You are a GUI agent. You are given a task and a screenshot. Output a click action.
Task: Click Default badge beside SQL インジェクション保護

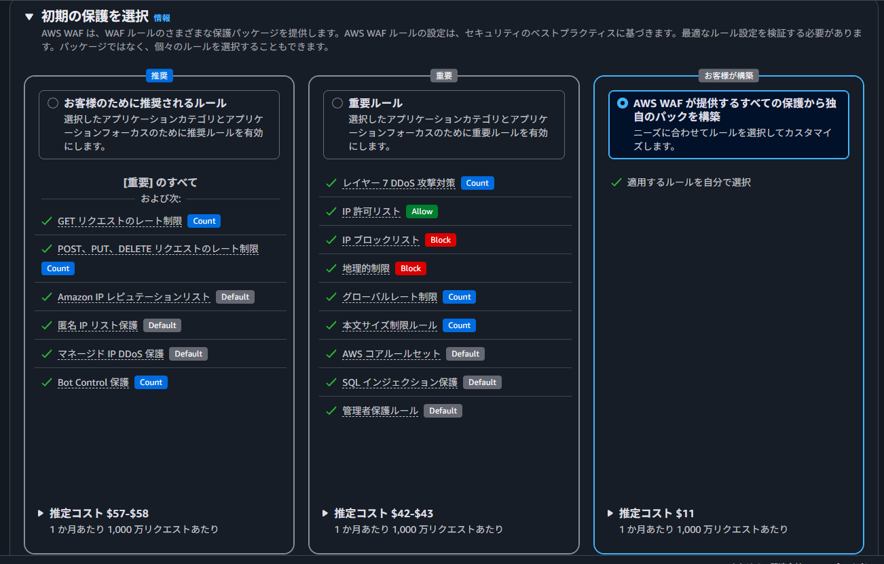point(483,382)
